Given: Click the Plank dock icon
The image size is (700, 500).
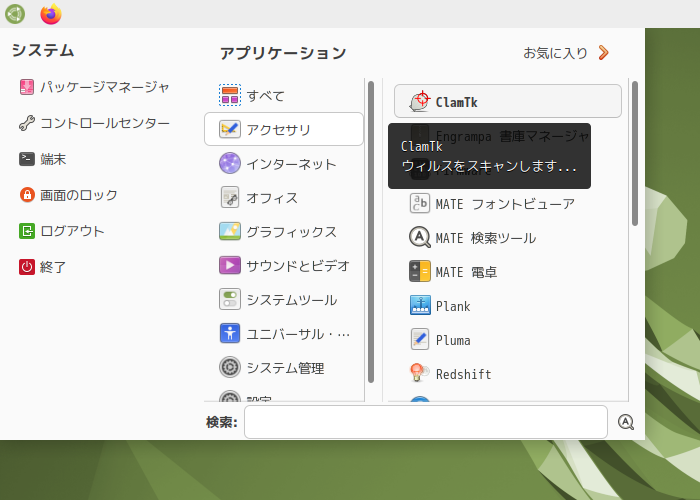Looking at the screenshot, I should 420,305.
